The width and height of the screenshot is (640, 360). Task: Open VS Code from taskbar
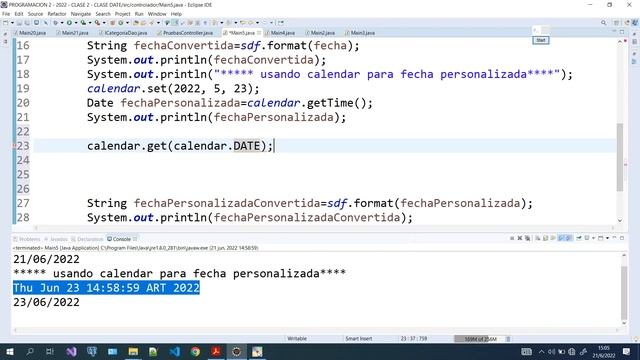tap(175, 351)
